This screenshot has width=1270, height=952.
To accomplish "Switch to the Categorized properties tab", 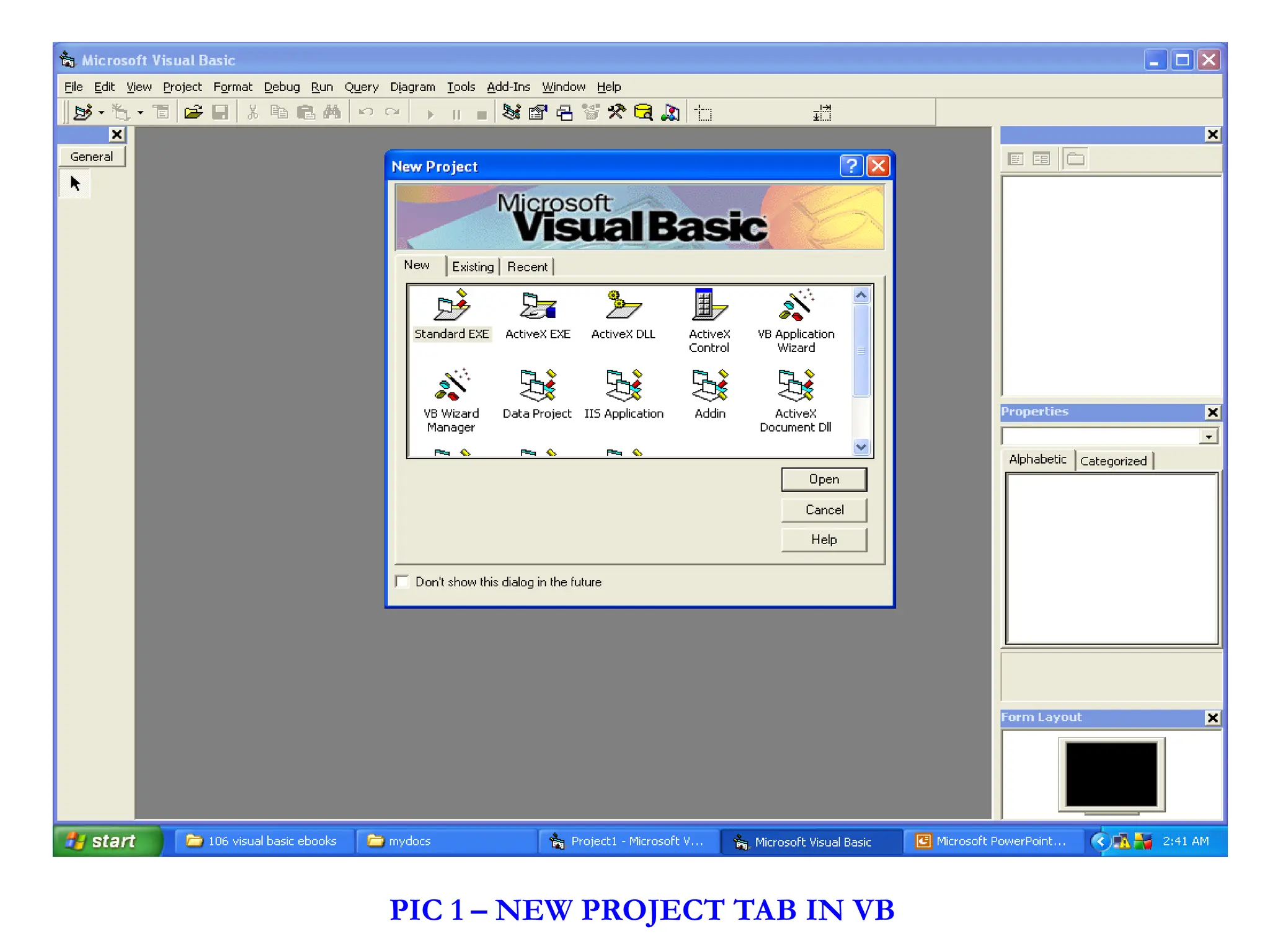I will (x=1112, y=461).
